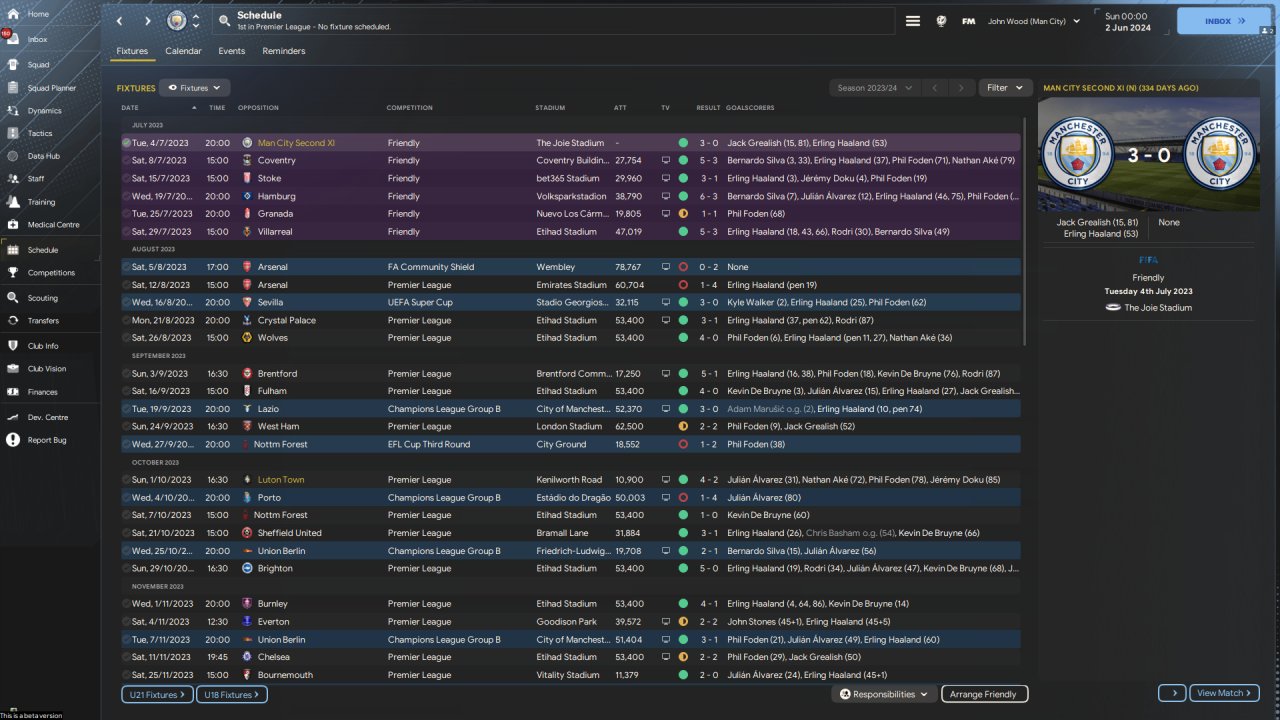This screenshot has height=720, width=1280.
Task: Switch to the Calendar tab
Action: [x=183, y=51]
